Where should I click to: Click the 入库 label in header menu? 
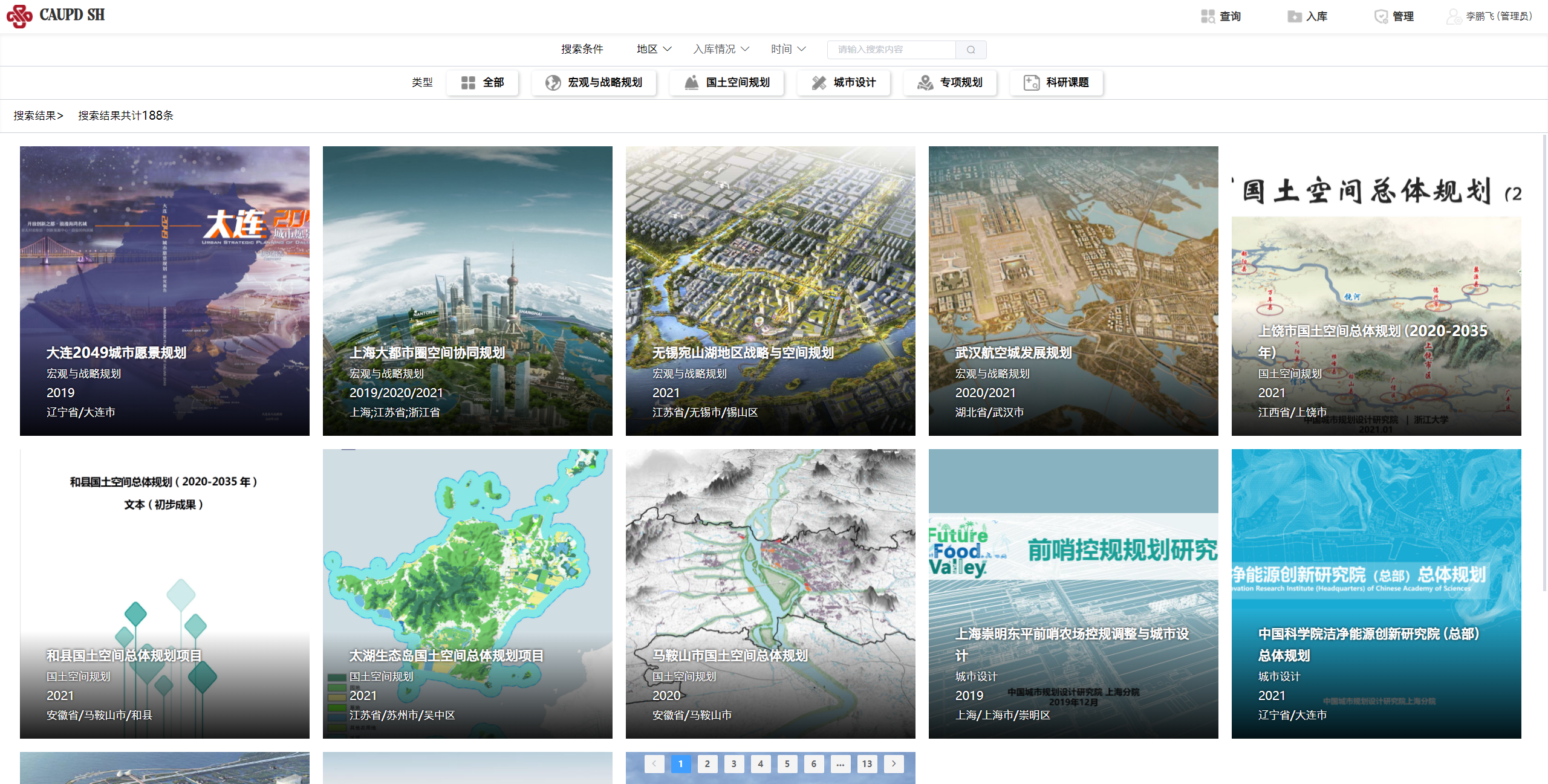pyautogui.click(x=1316, y=16)
